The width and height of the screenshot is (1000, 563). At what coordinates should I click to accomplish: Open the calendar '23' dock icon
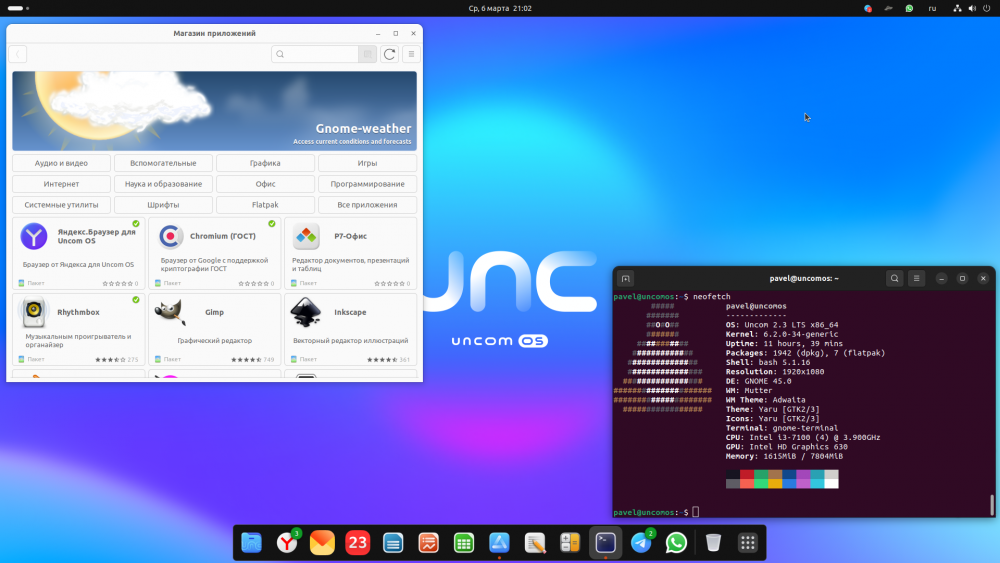(x=358, y=543)
